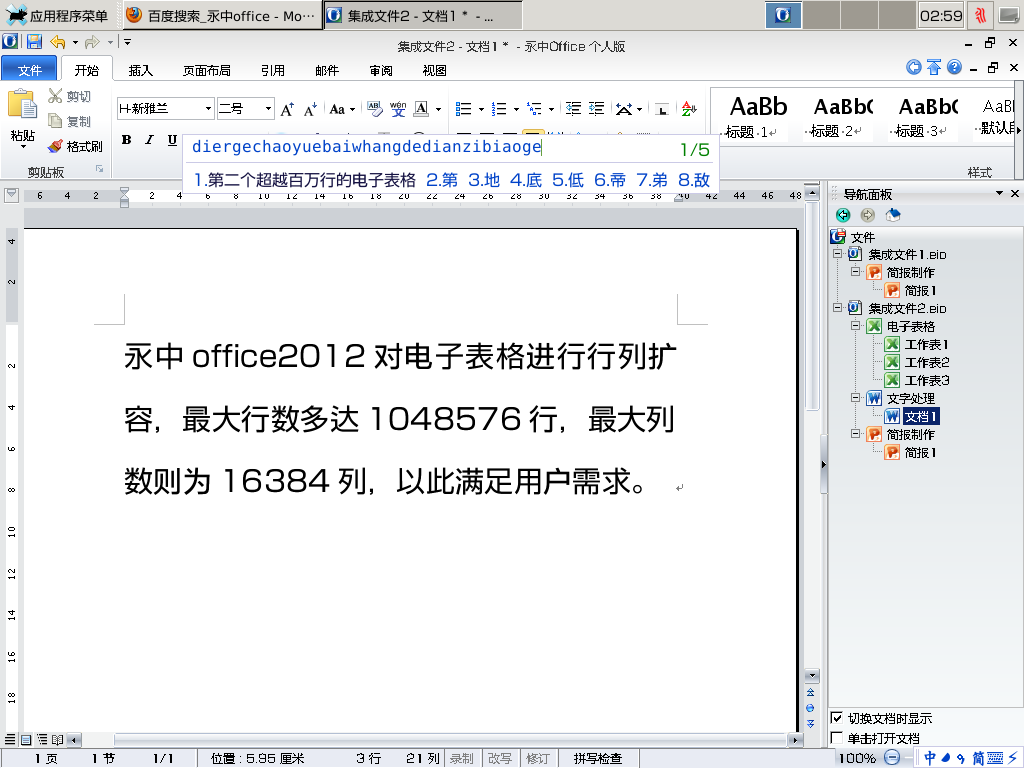Toggle 拼写检查 in the status bar

(598, 758)
